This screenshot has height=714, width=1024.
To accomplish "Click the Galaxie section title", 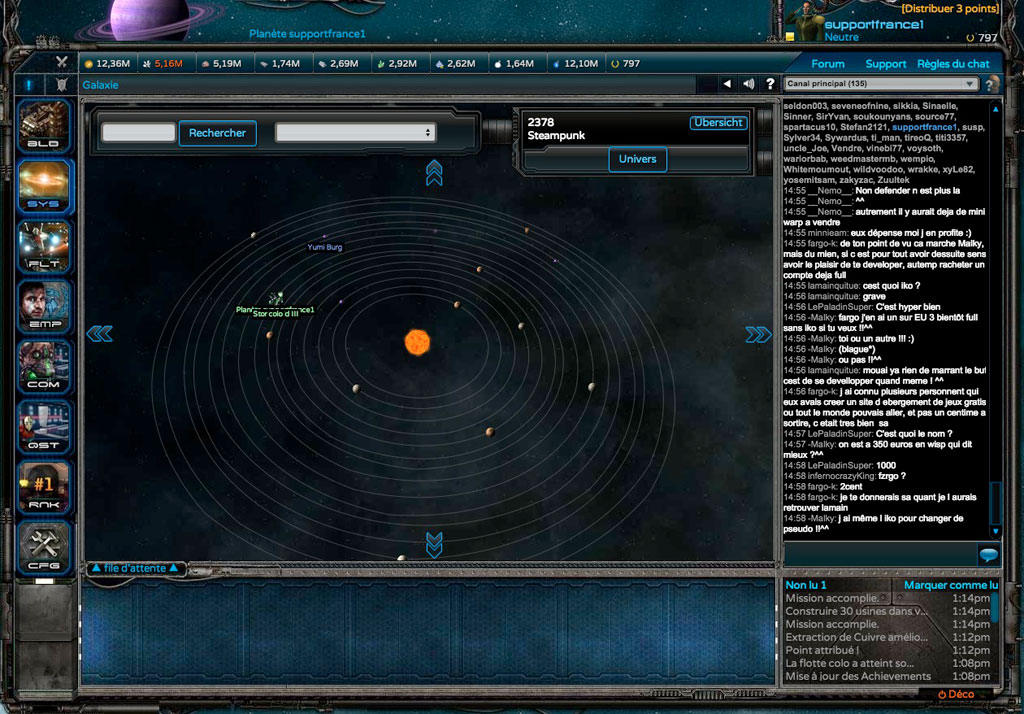I will click(100, 85).
